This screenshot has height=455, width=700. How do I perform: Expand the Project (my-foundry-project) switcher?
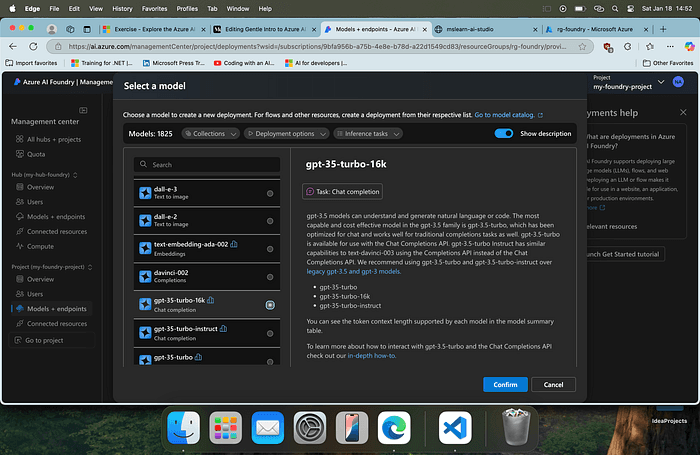click(90, 267)
